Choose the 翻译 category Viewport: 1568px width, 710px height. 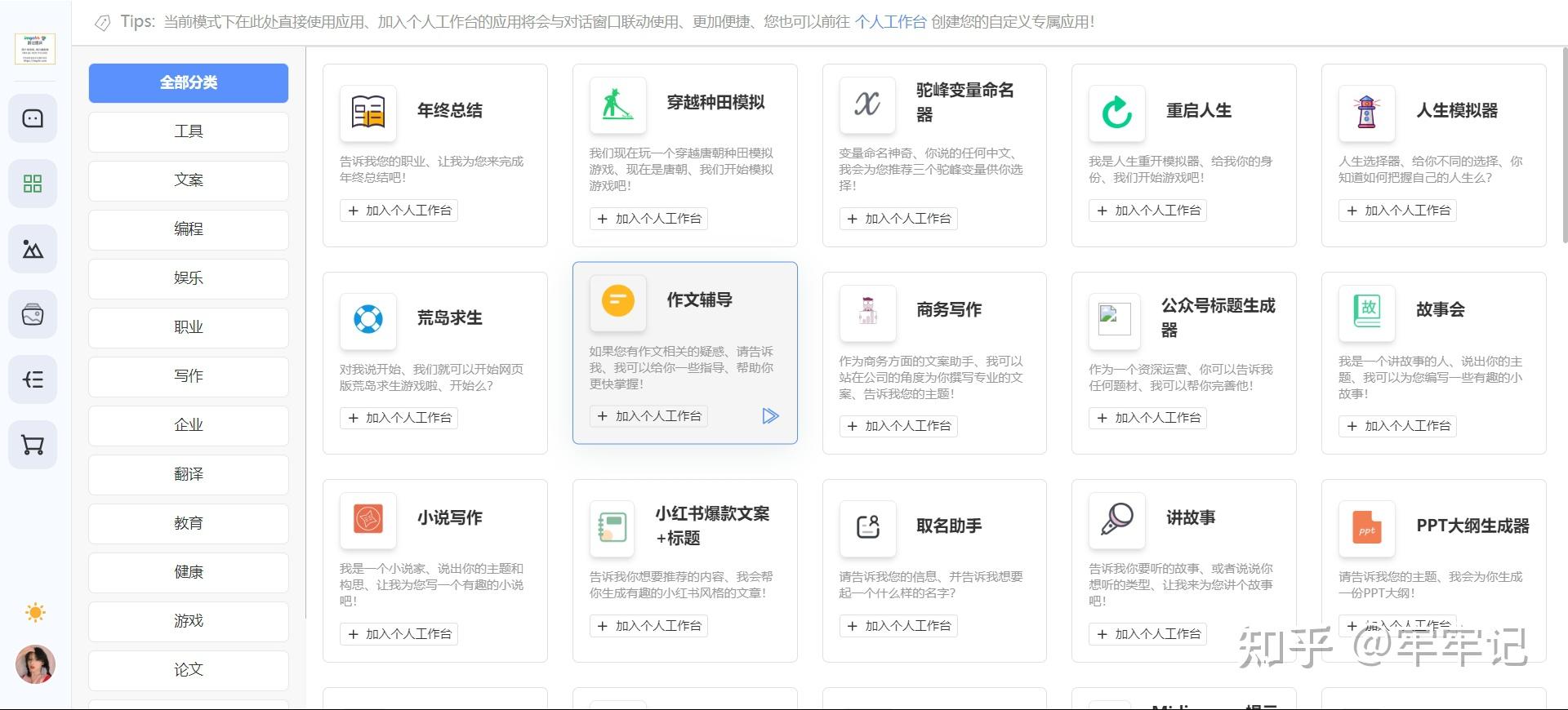tap(189, 474)
